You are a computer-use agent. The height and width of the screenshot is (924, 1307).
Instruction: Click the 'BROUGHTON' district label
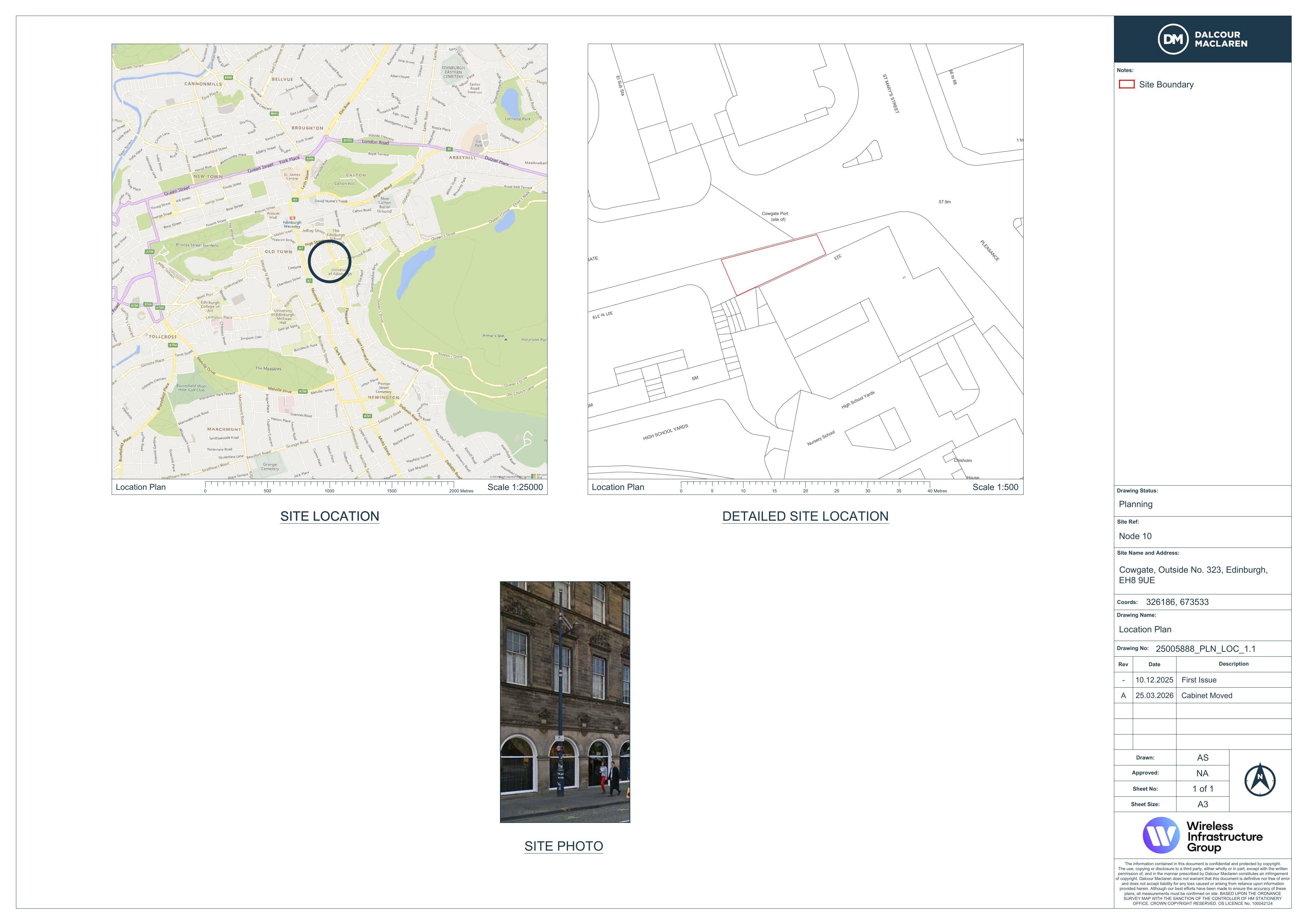307,128
